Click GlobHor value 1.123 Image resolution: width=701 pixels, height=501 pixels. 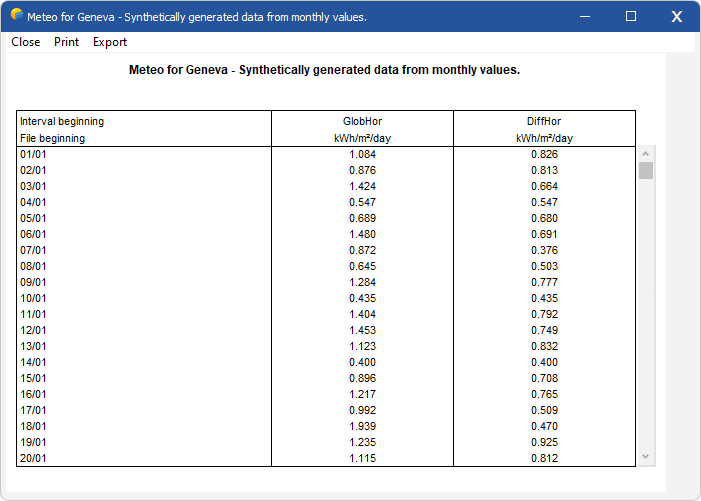coord(362,346)
